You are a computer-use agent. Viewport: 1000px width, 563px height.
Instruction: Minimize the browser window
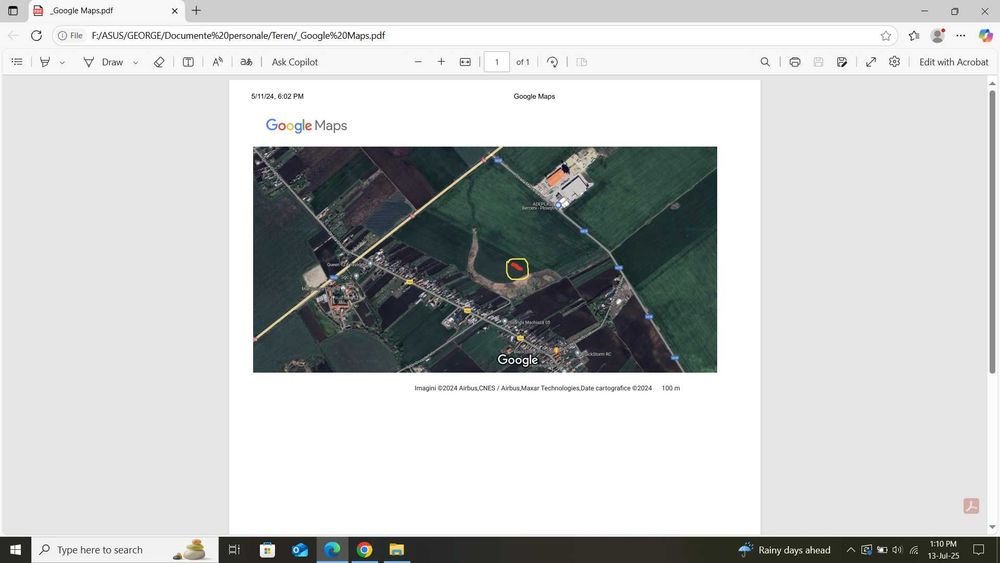(x=925, y=11)
